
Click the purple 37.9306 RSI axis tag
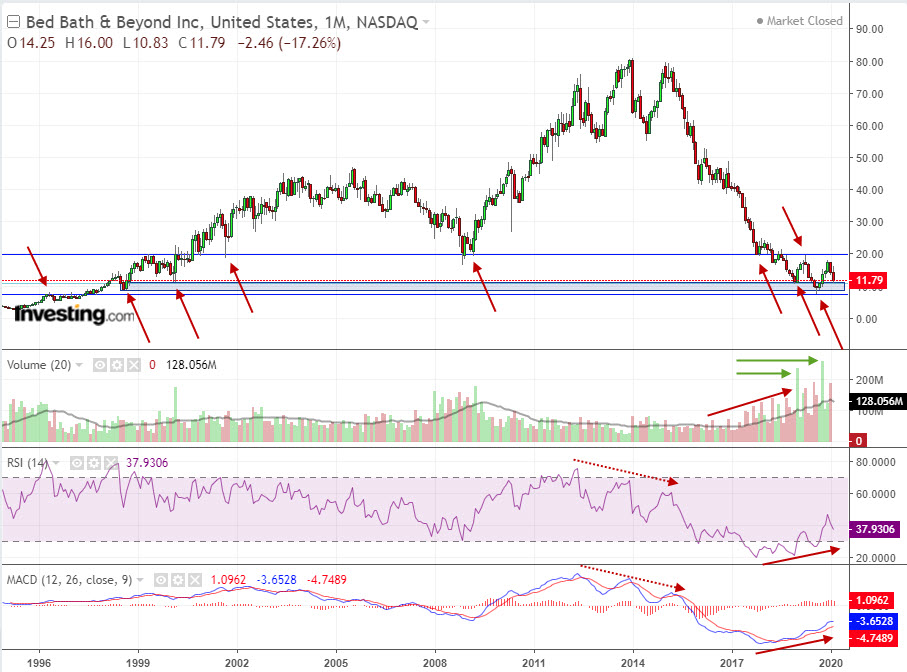[873, 529]
